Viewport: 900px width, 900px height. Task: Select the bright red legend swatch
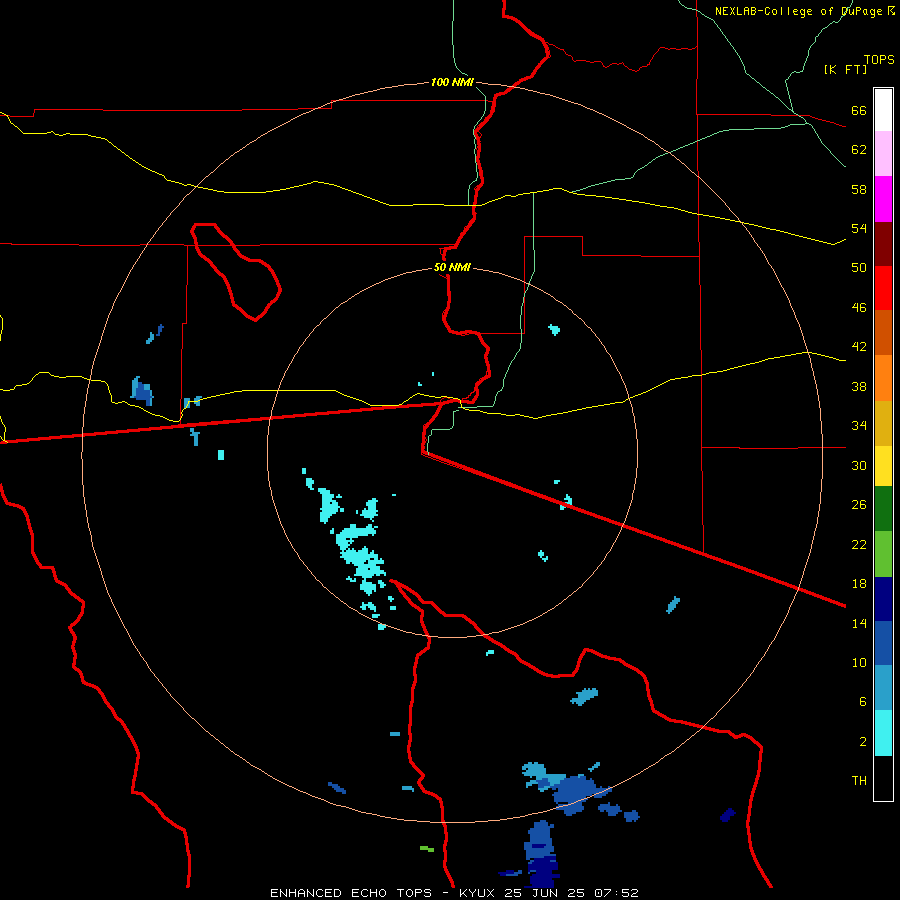click(883, 288)
